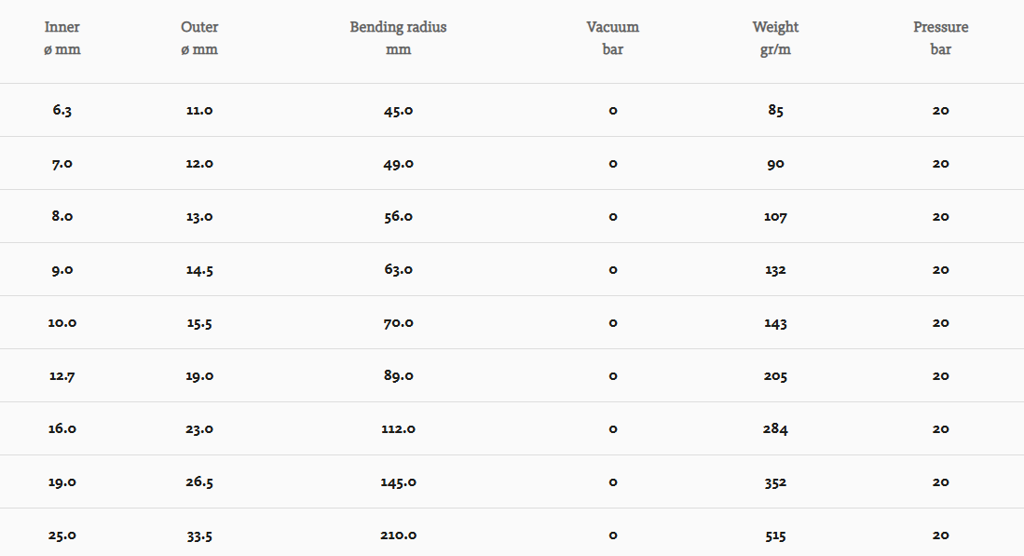The image size is (1024, 556).
Task: Click the Outer ø mm column header
Action: 199,38
